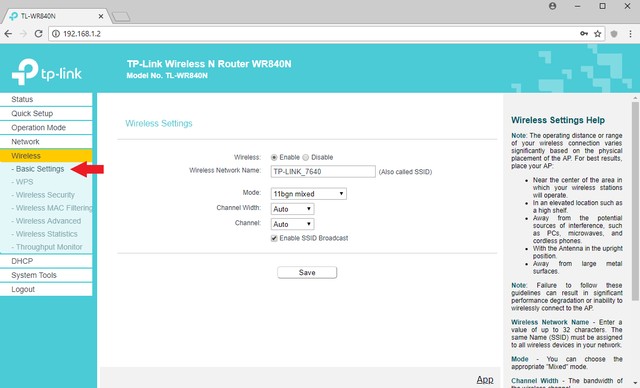Click the shield extension icon
Image resolution: width=640 pixels, height=388 pixels.
(614, 34)
